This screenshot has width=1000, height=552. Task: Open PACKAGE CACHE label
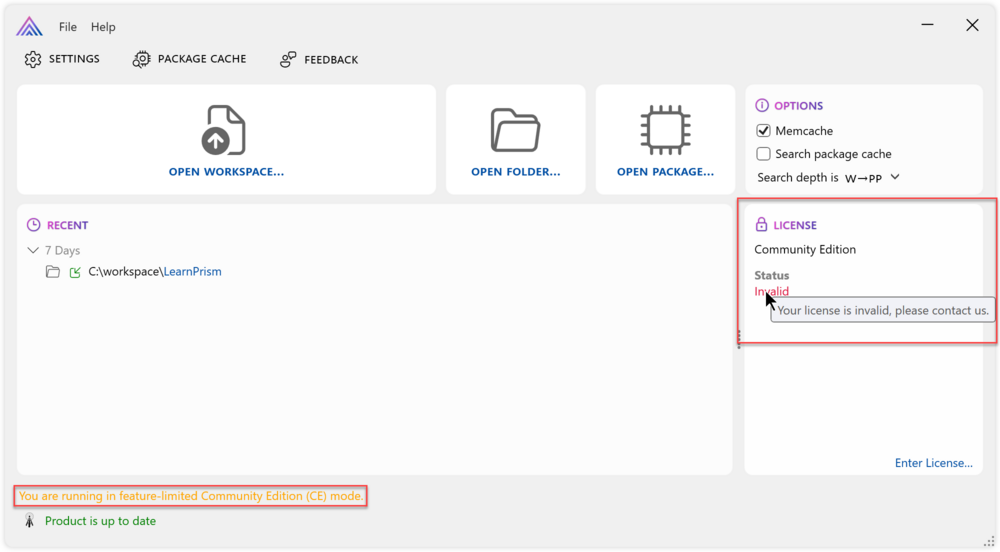click(202, 59)
